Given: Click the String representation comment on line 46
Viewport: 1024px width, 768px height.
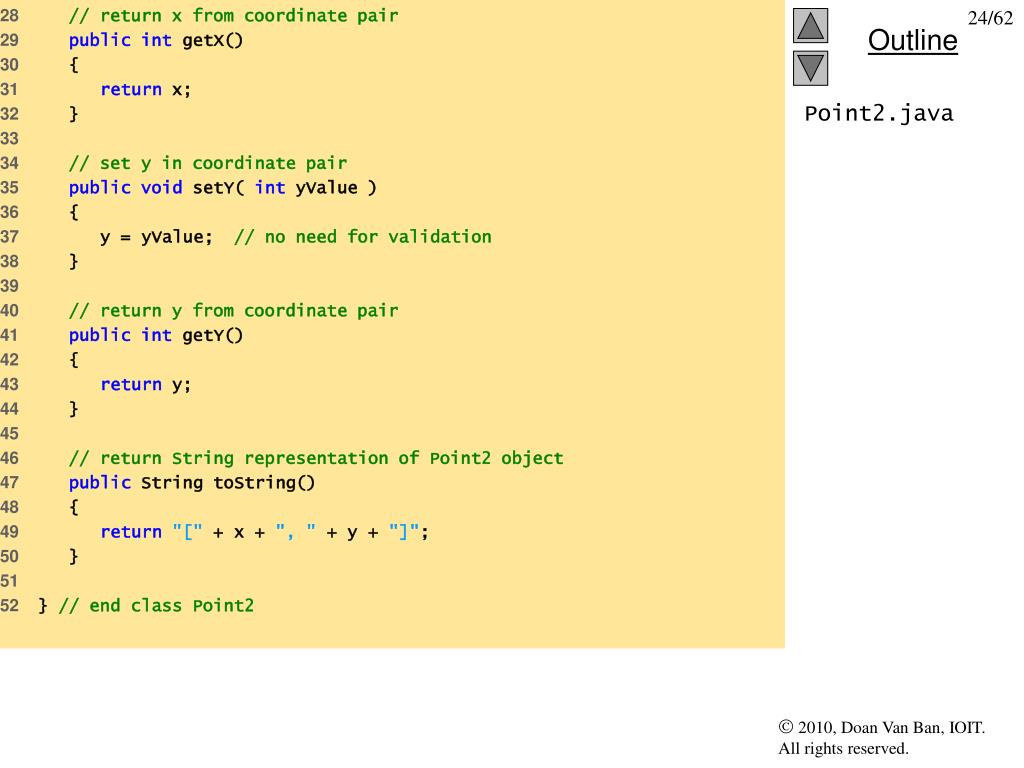Looking at the screenshot, I should 316,458.
